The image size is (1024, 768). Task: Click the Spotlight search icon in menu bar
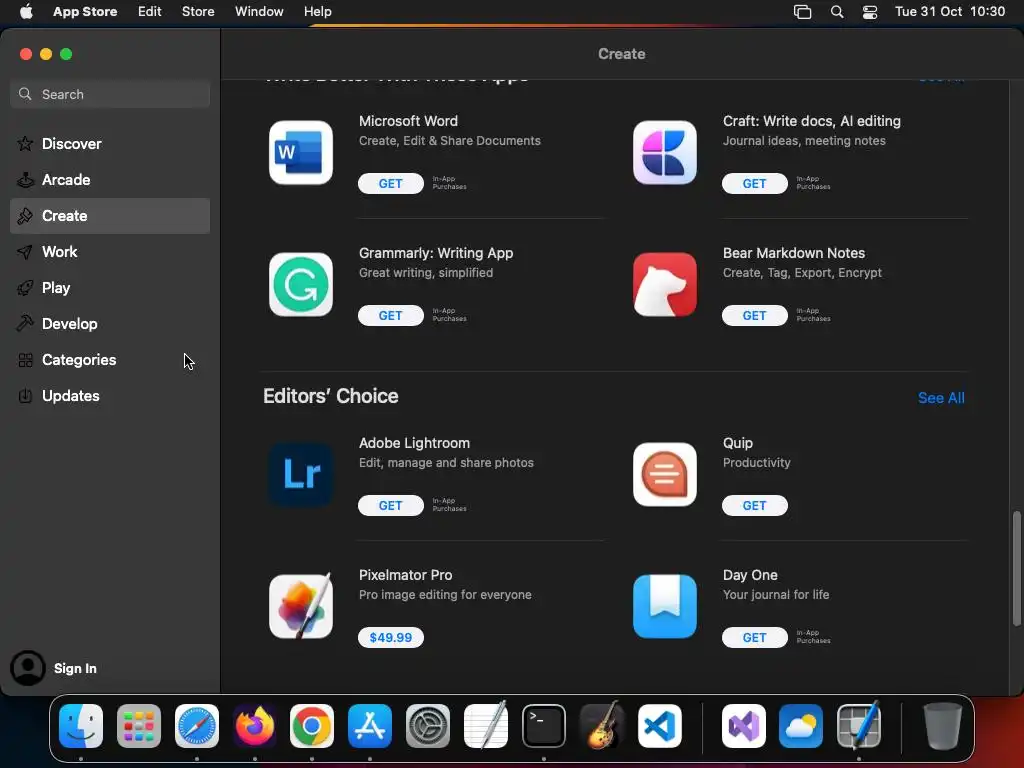(837, 12)
